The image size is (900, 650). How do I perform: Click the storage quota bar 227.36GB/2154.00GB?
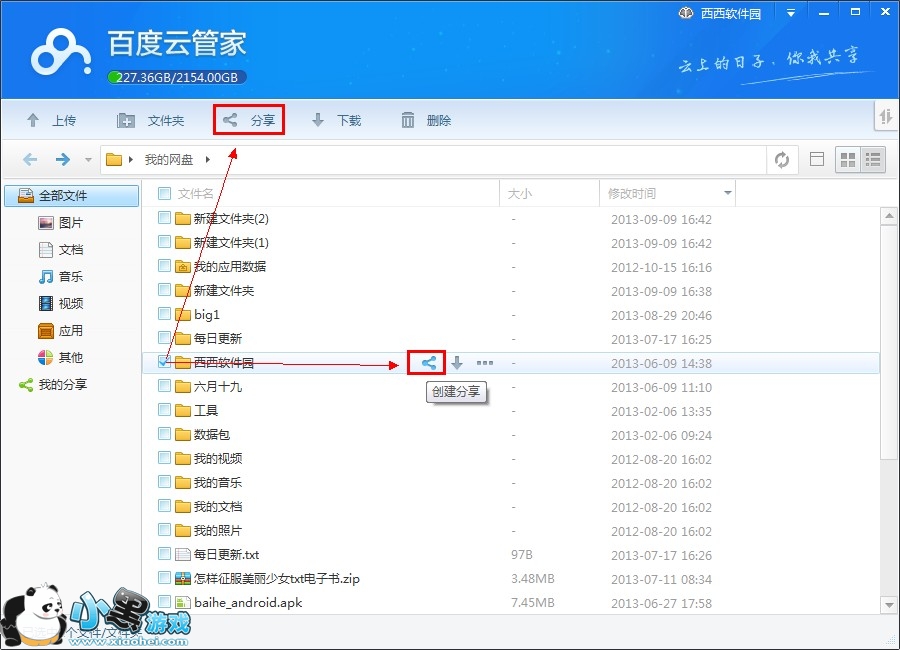[x=177, y=78]
